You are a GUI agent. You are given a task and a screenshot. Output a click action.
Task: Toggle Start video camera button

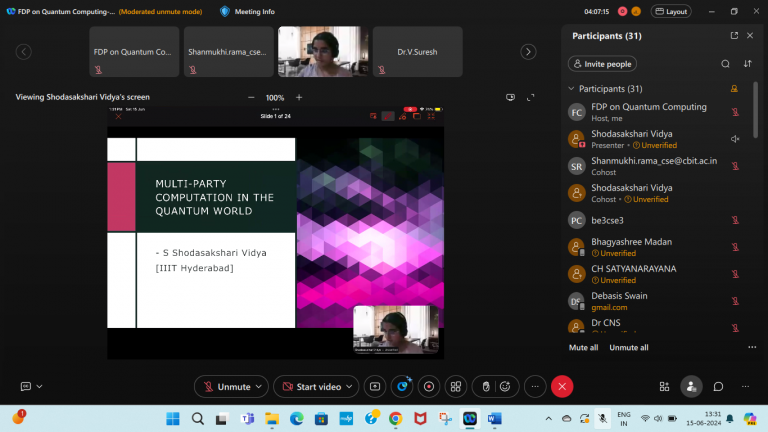coord(310,386)
